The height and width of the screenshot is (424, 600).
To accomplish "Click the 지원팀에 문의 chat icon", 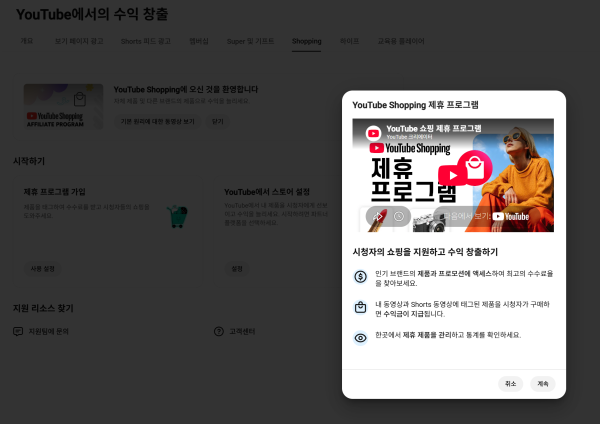I will tap(18, 331).
